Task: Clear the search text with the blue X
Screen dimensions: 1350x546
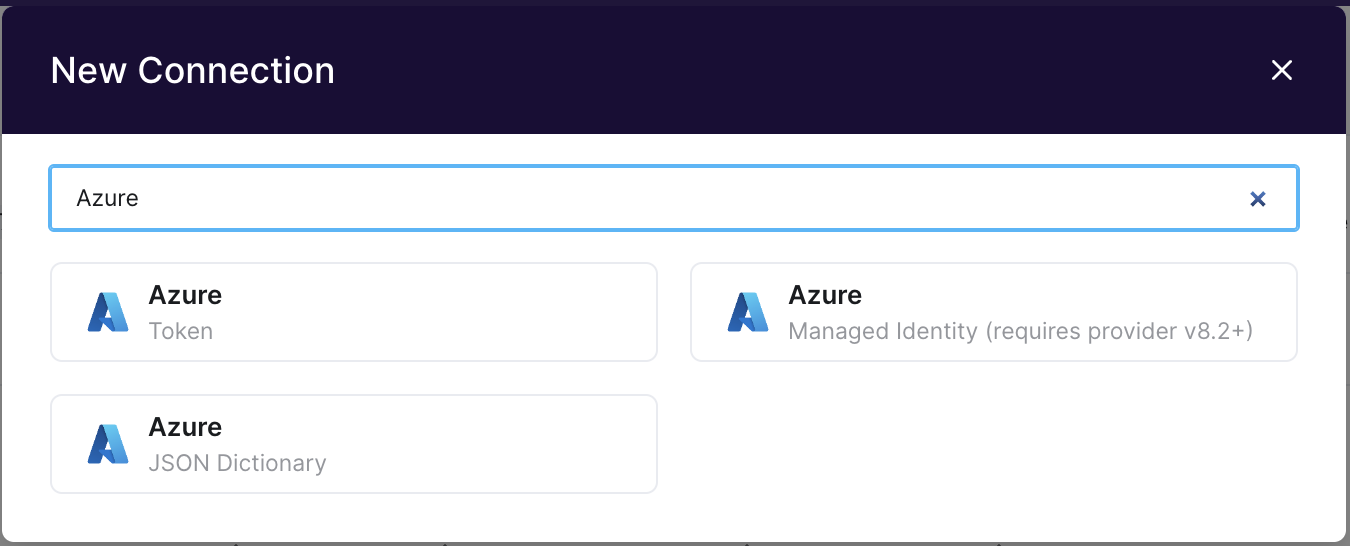Action: point(1258,199)
